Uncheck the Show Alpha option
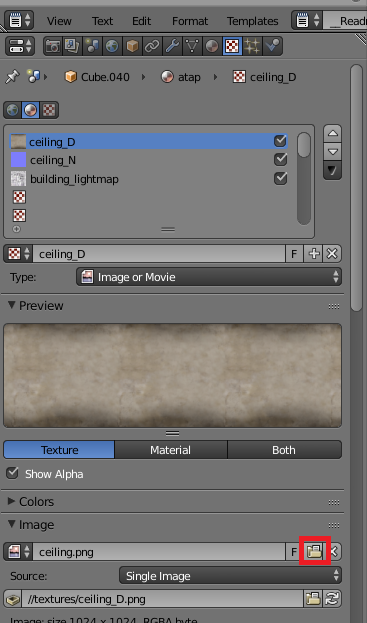 pyautogui.click(x=13, y=473)
